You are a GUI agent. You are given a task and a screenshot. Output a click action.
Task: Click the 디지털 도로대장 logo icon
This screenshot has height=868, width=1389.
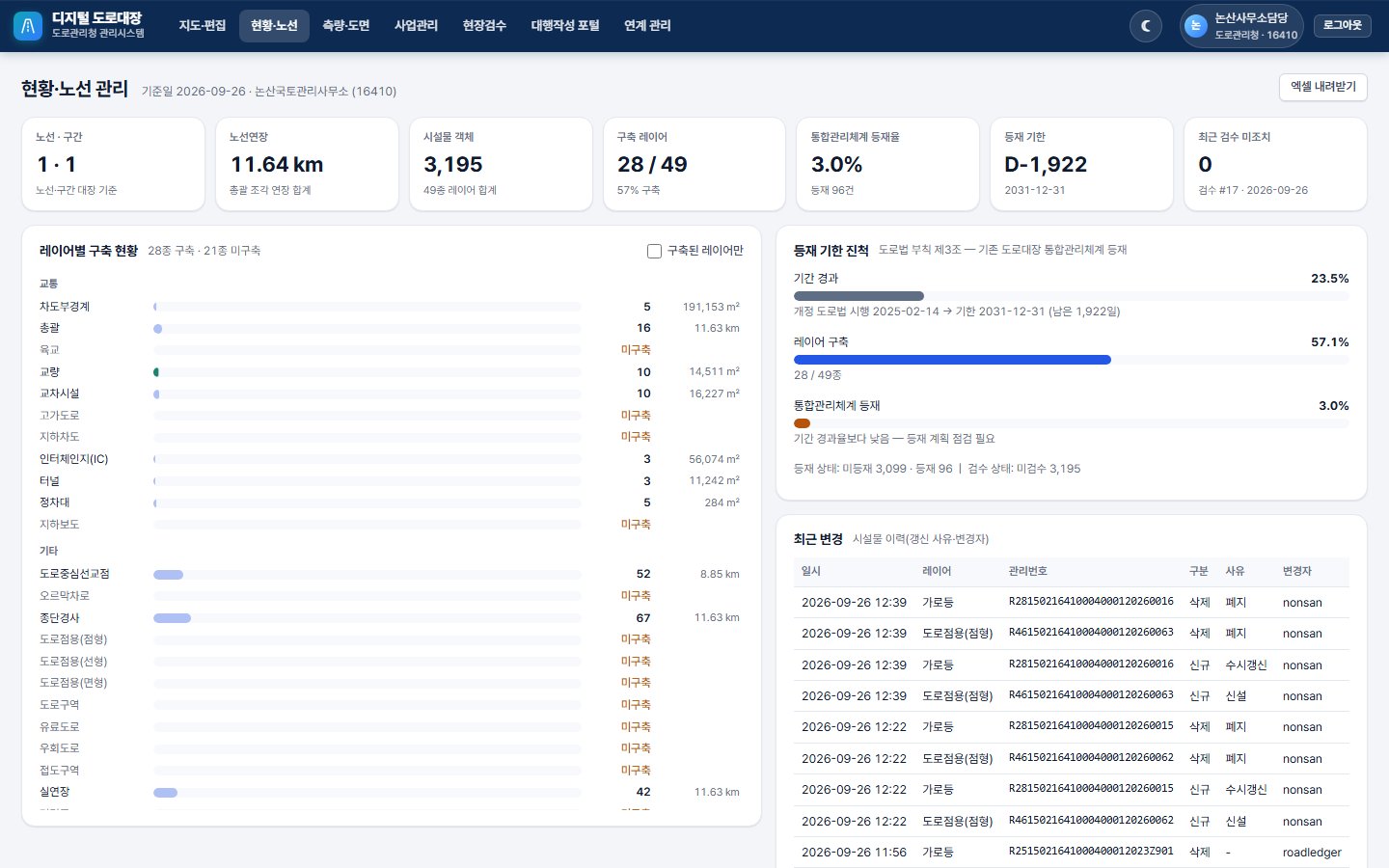click(28, 26)
